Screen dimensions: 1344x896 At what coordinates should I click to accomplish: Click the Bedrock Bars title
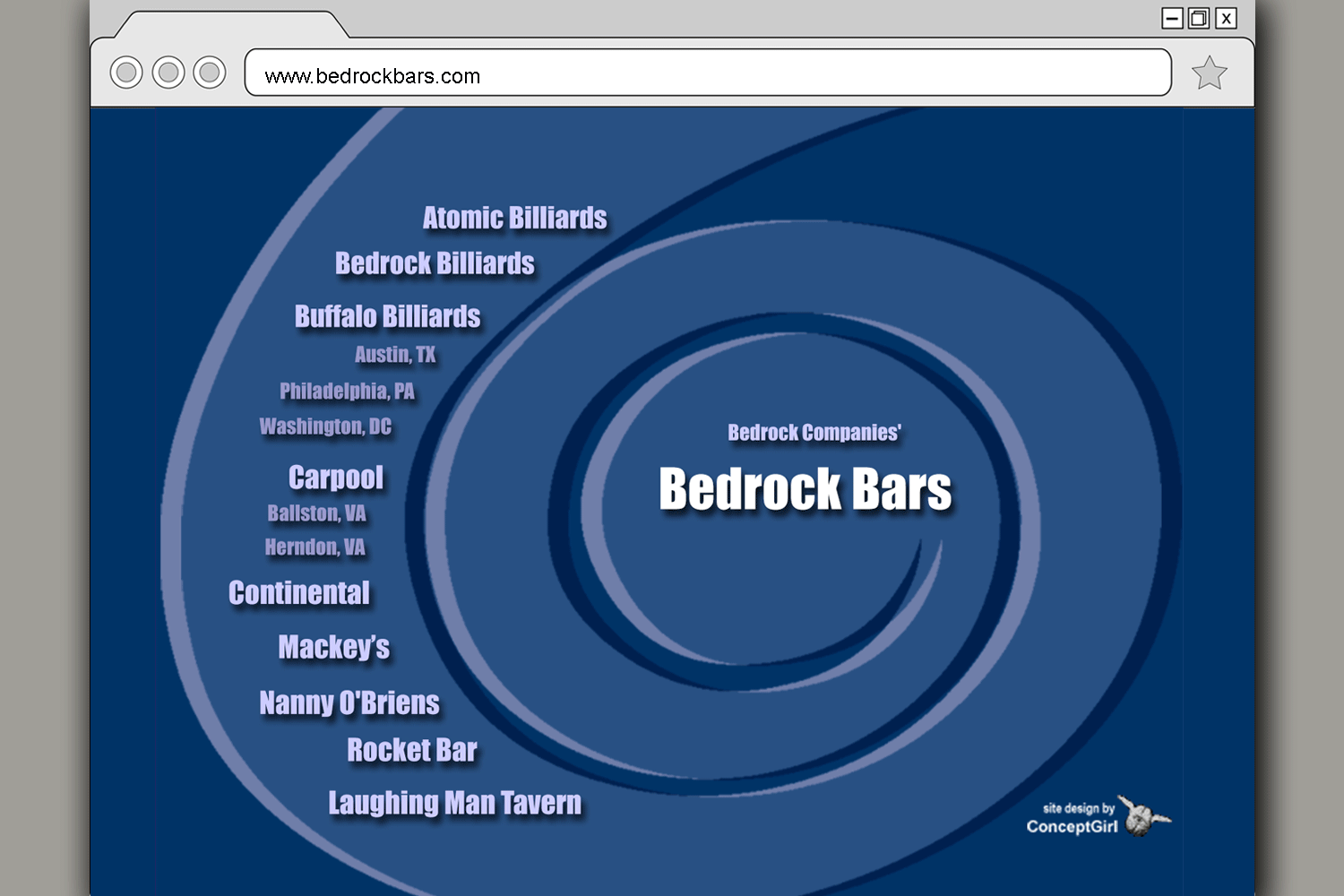tap(805, 489)
